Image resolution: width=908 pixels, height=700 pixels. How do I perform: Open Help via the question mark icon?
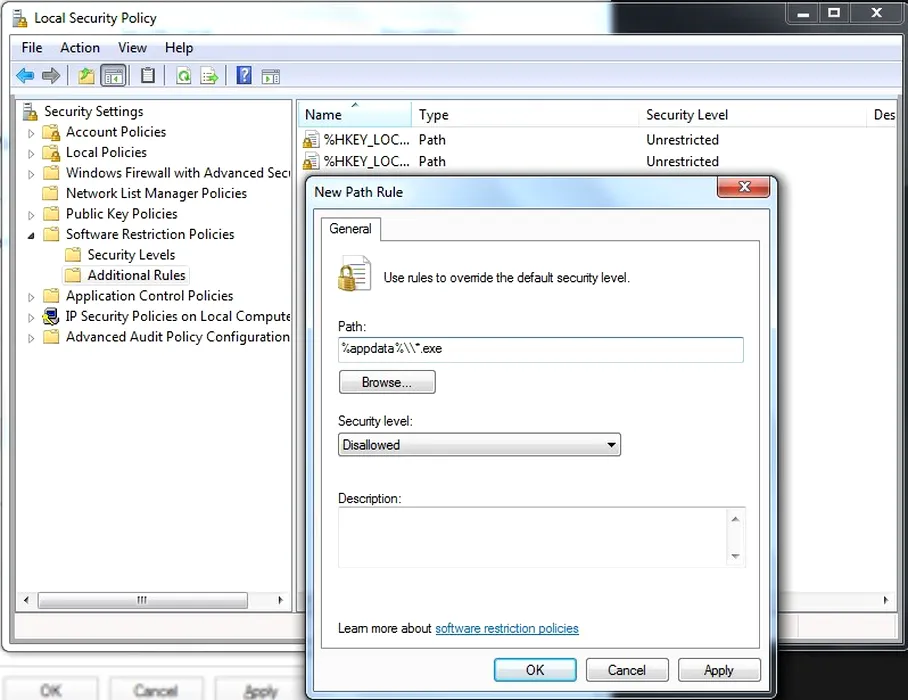pos(244,76)
